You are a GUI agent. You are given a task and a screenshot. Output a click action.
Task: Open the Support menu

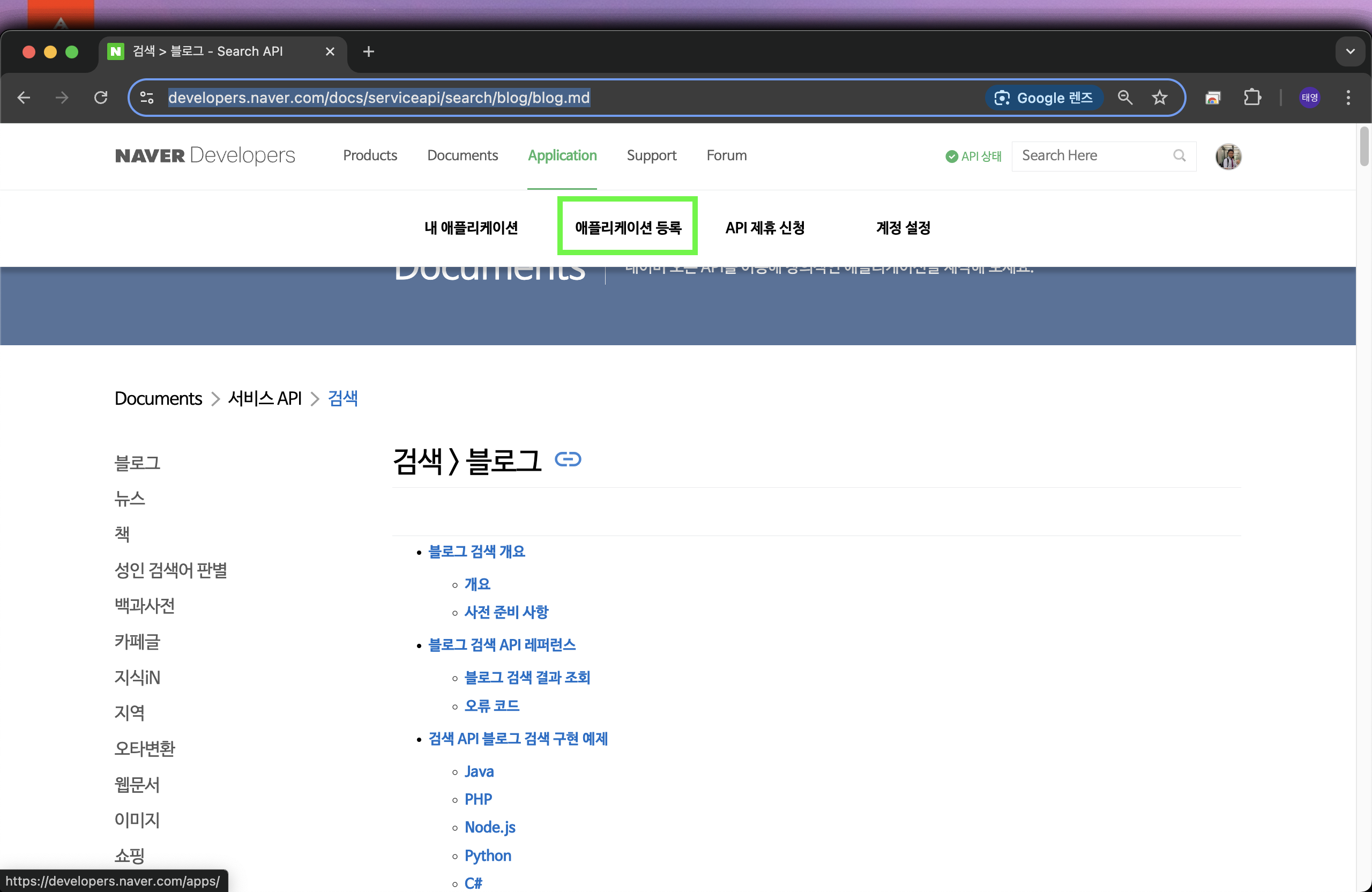point(651,155)
